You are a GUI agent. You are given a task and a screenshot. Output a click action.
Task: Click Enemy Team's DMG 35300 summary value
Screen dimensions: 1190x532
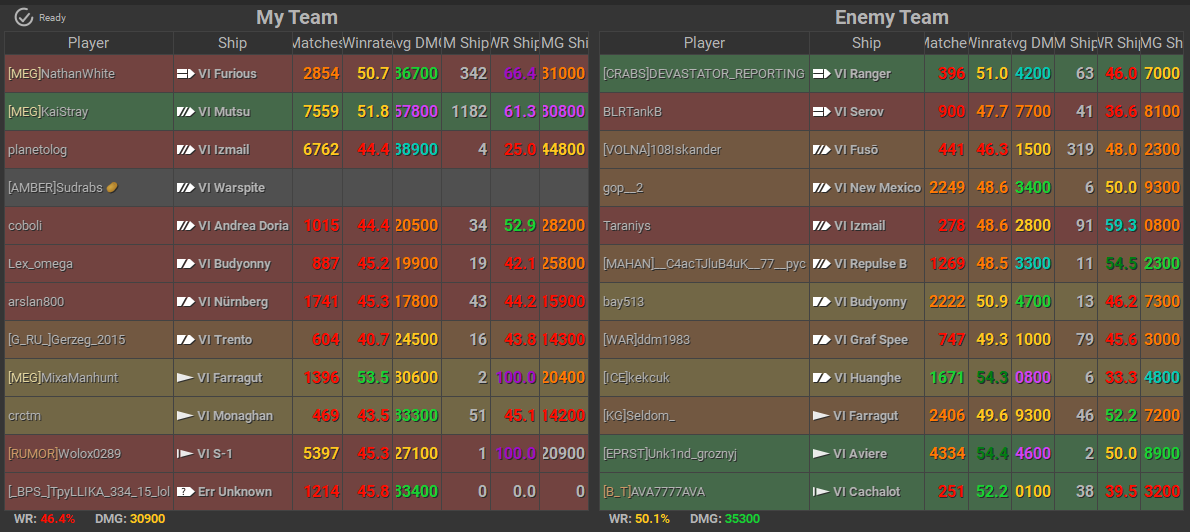(x=740, y=519)
